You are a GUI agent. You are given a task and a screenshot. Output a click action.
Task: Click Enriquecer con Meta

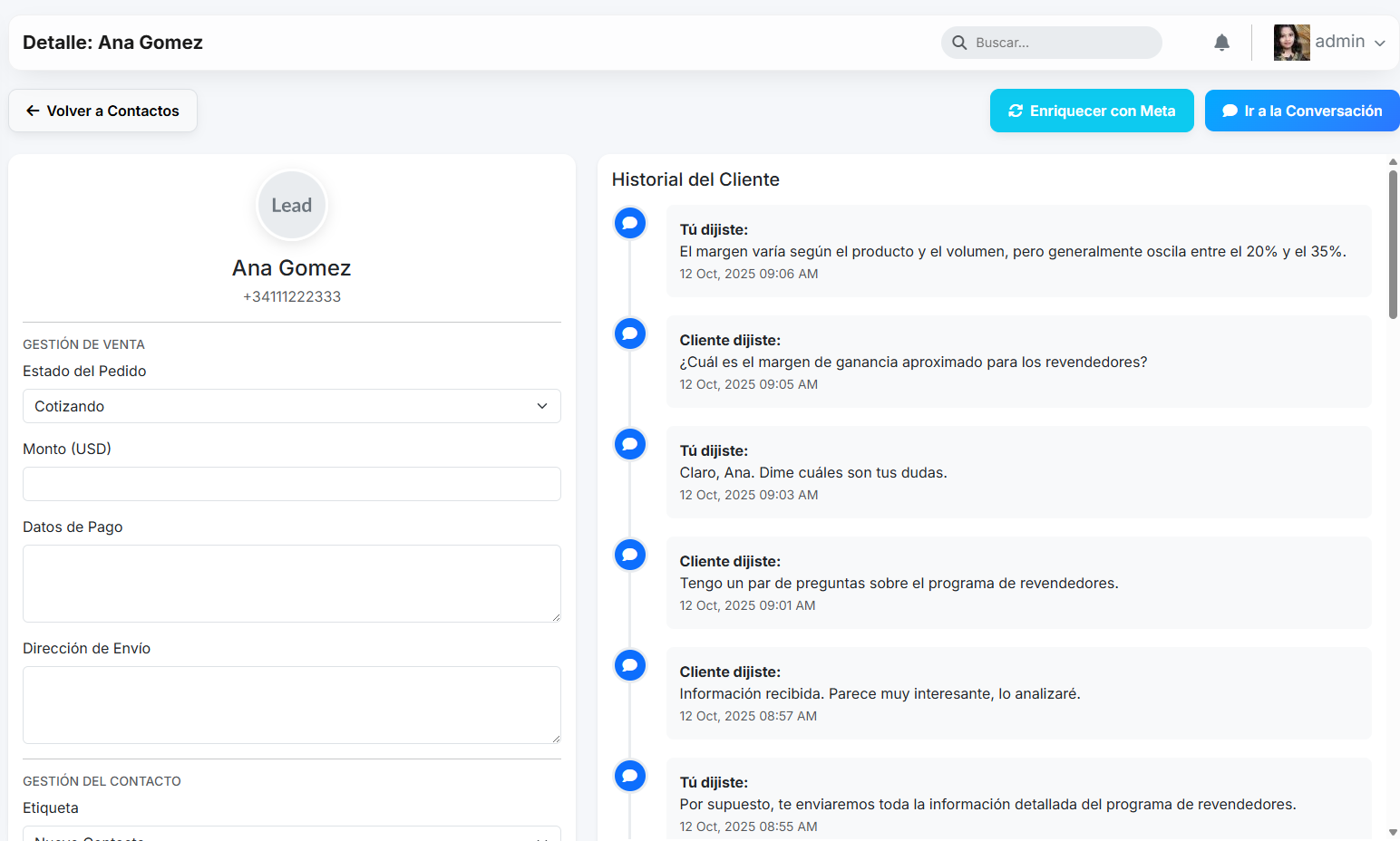click(x=1092, y=111)
